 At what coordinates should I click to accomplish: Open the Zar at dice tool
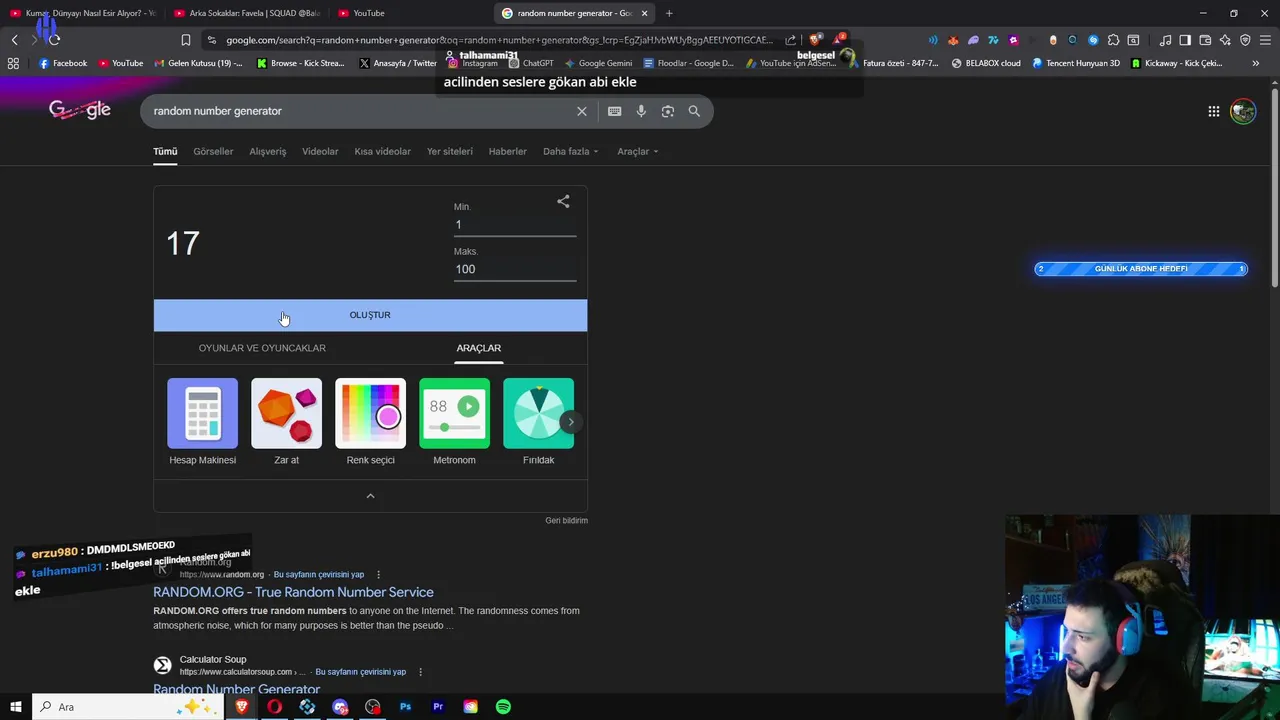pos(287,421)
